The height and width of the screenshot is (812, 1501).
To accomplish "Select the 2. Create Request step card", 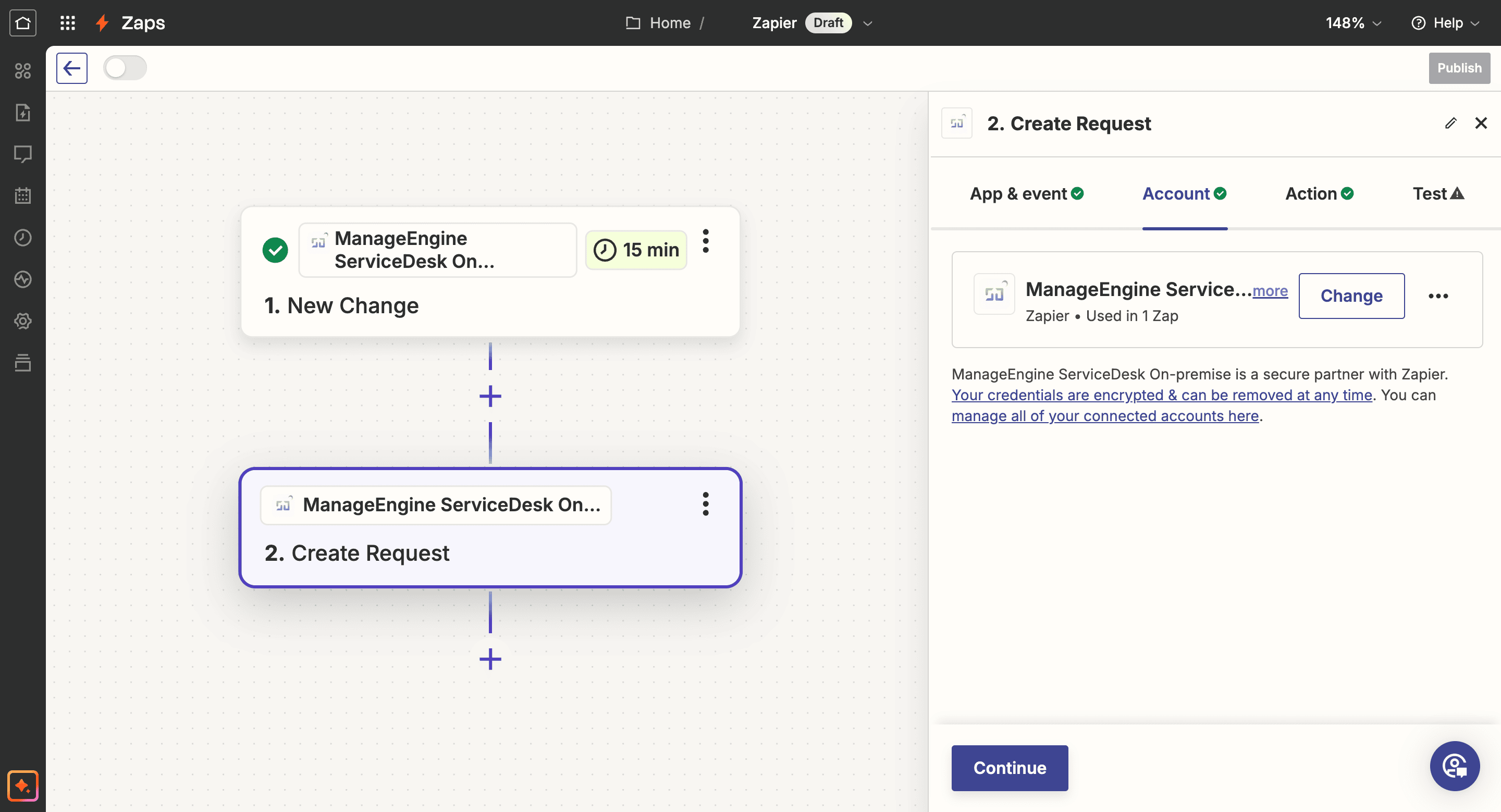I will click(x=490, y=528).
